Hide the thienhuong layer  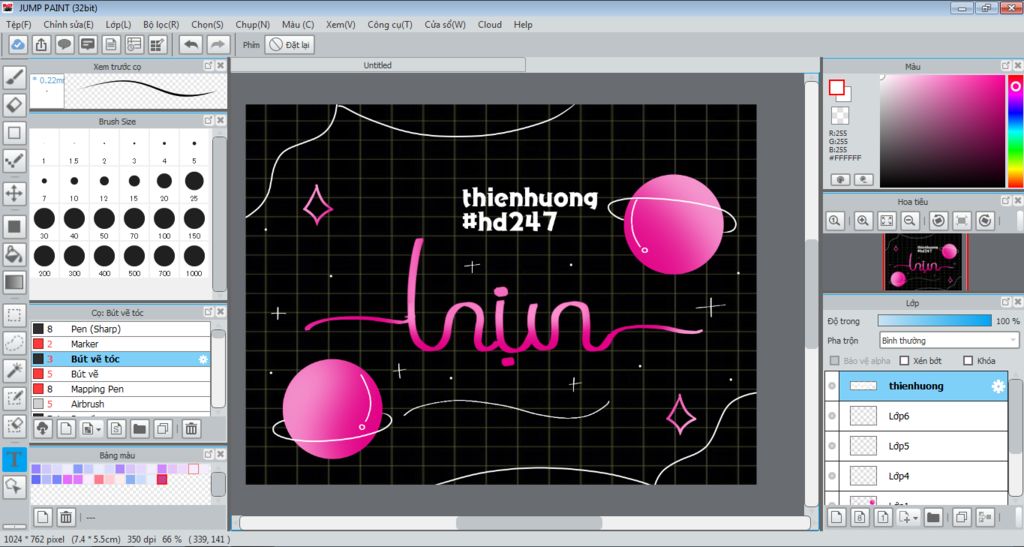tap(832, 386)
